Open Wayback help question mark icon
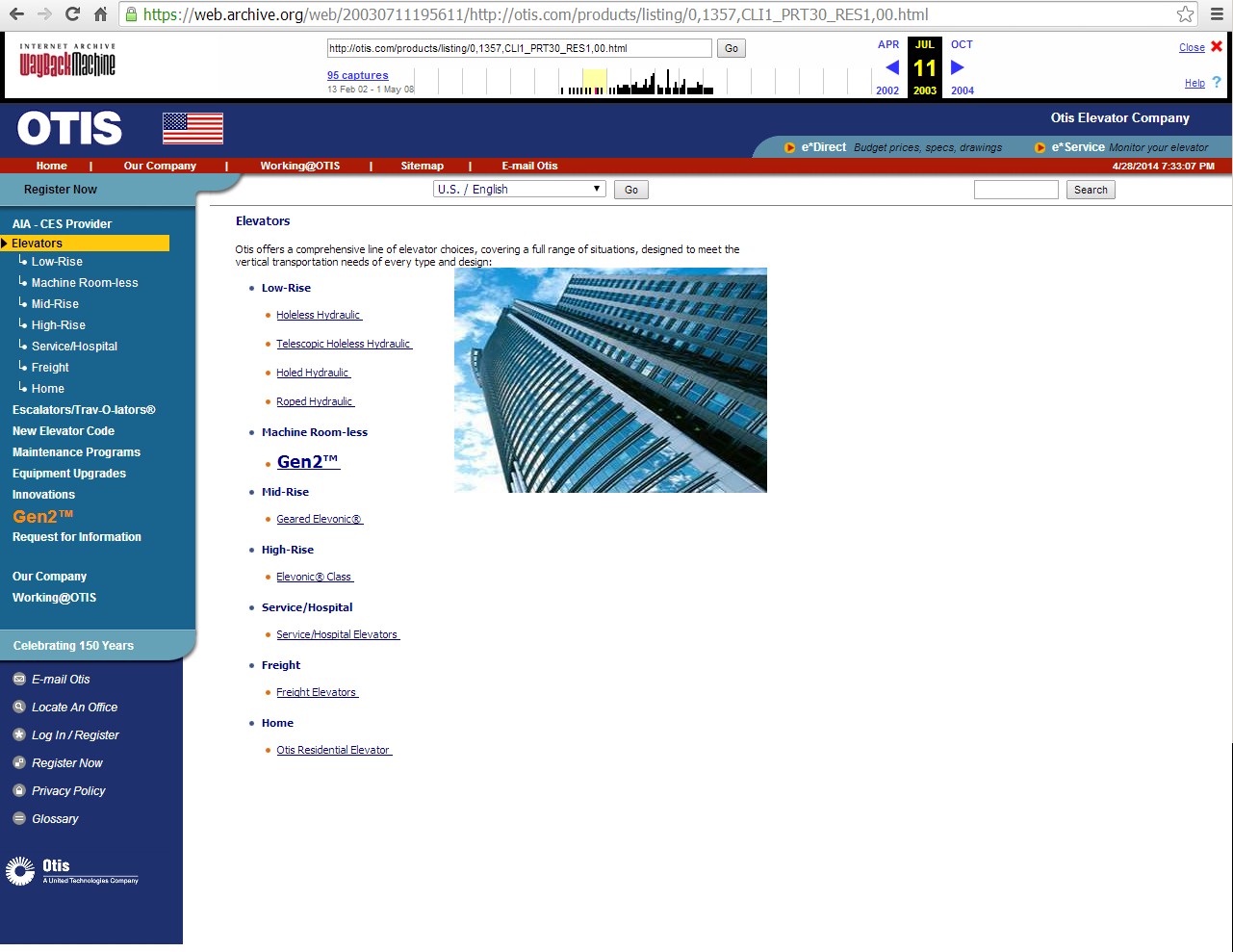Image resolution: width=1233 pixels, height=952 pixels. (x=1217, y=82)
